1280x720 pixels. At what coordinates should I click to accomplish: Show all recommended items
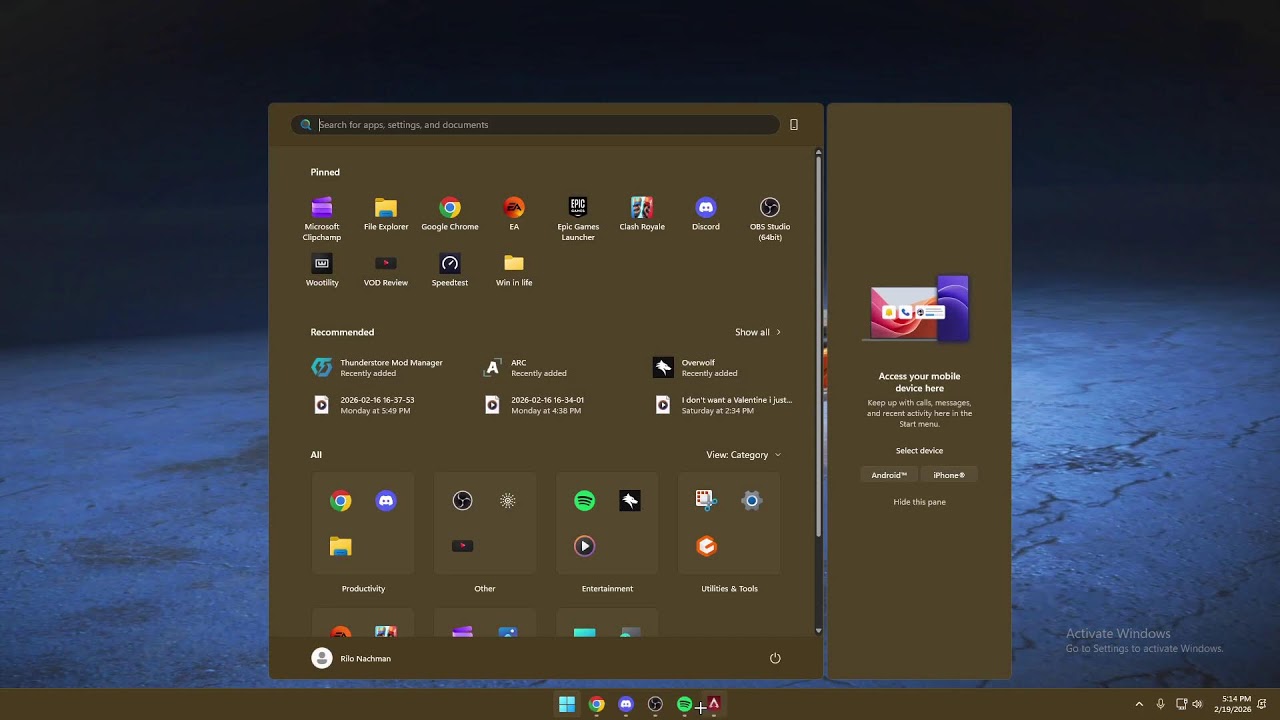758,332
